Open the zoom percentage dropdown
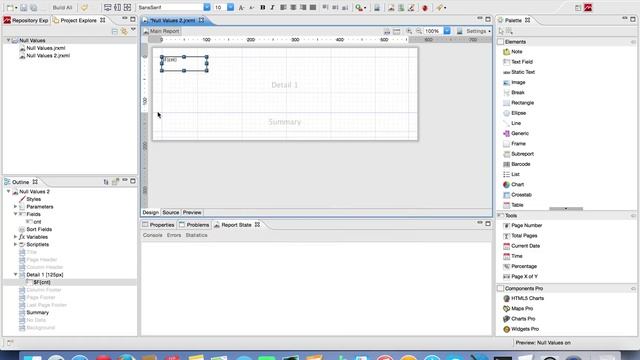Screen dimensions: 640x360 pos(447,31)
